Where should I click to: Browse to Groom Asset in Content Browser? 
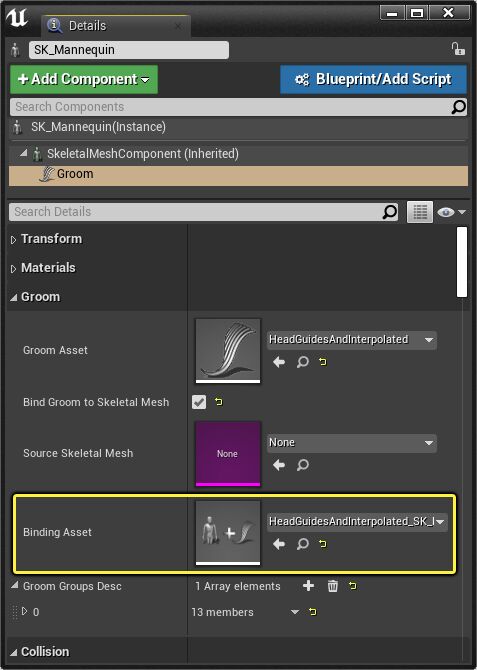pyautogui.click(x=303, y=362)
